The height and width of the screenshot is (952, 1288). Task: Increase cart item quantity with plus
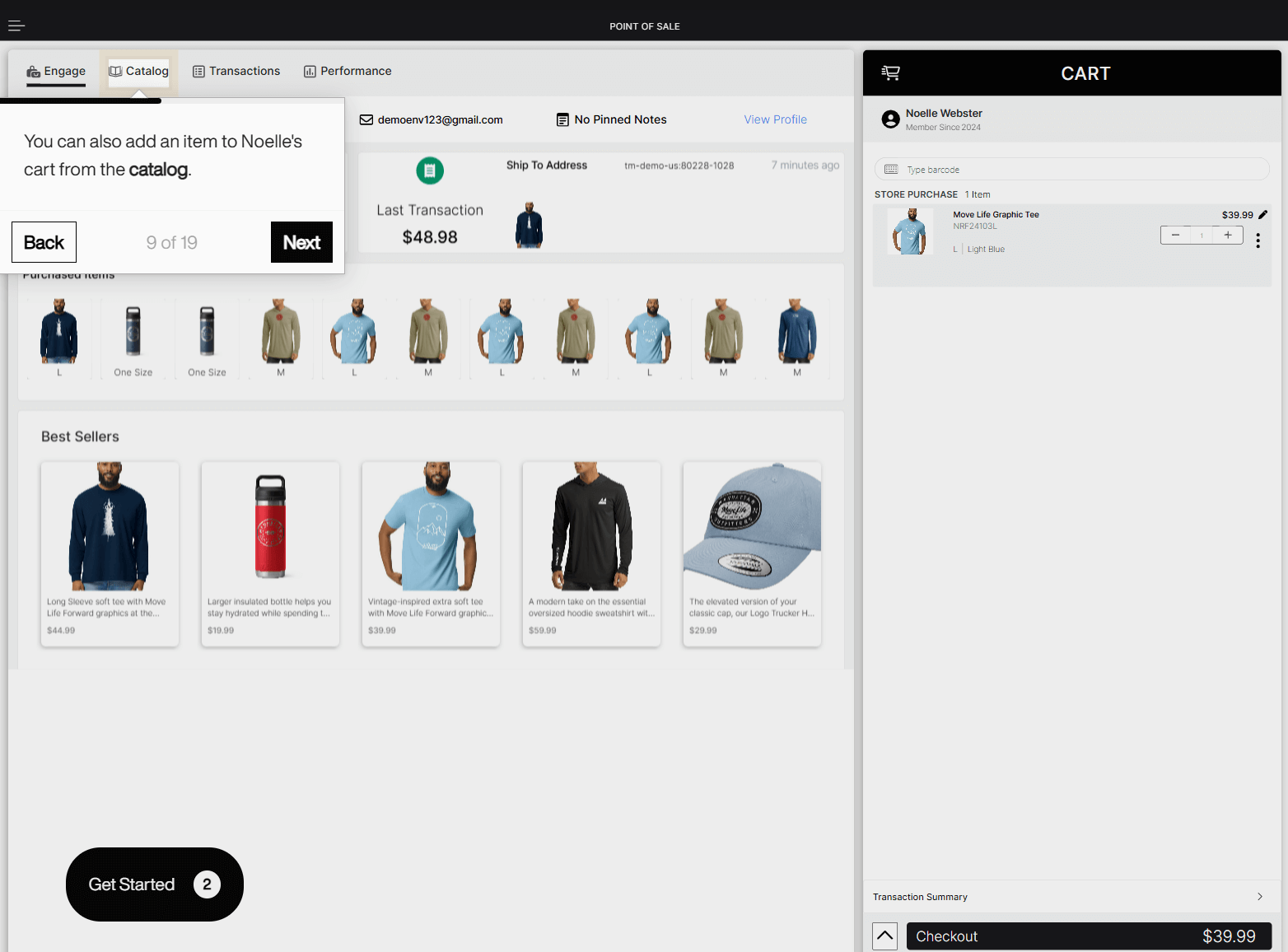point(1228,236)
